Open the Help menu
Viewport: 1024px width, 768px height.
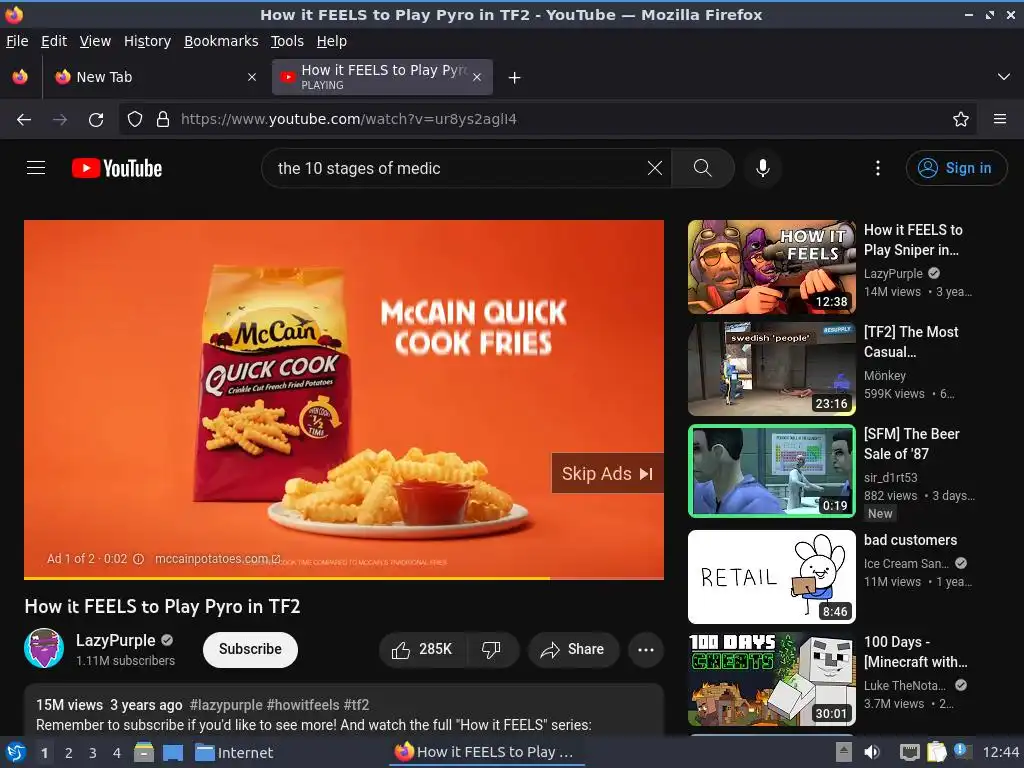click(x=332, y=41)
